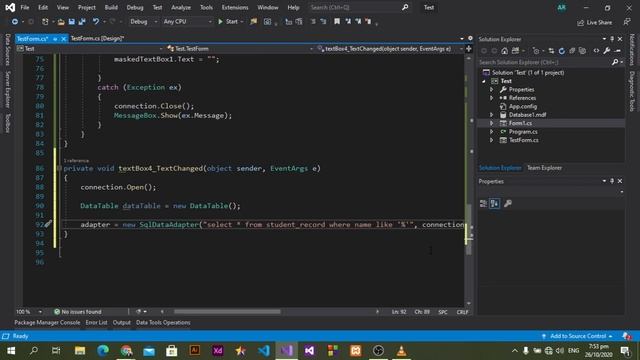Click the New Project toolbar icon
This screenshot has width=640, height=360.
point(45,22)
